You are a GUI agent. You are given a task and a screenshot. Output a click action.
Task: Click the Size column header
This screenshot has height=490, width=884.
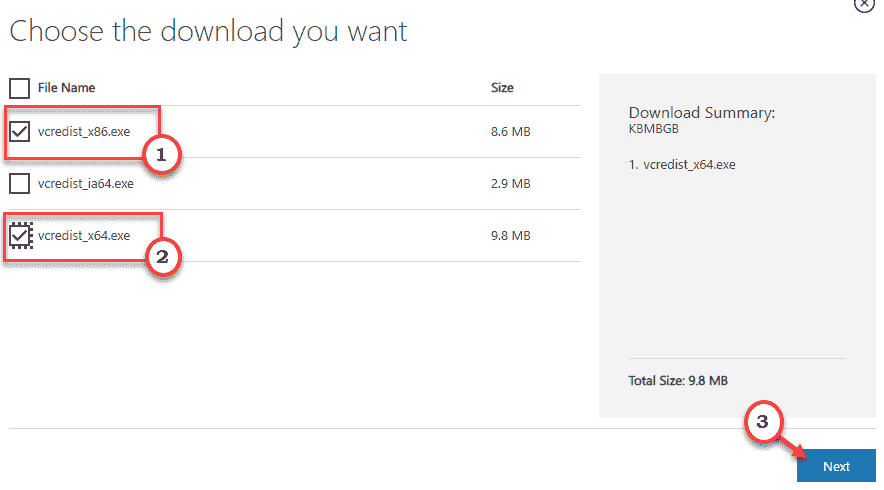point(502,88)
